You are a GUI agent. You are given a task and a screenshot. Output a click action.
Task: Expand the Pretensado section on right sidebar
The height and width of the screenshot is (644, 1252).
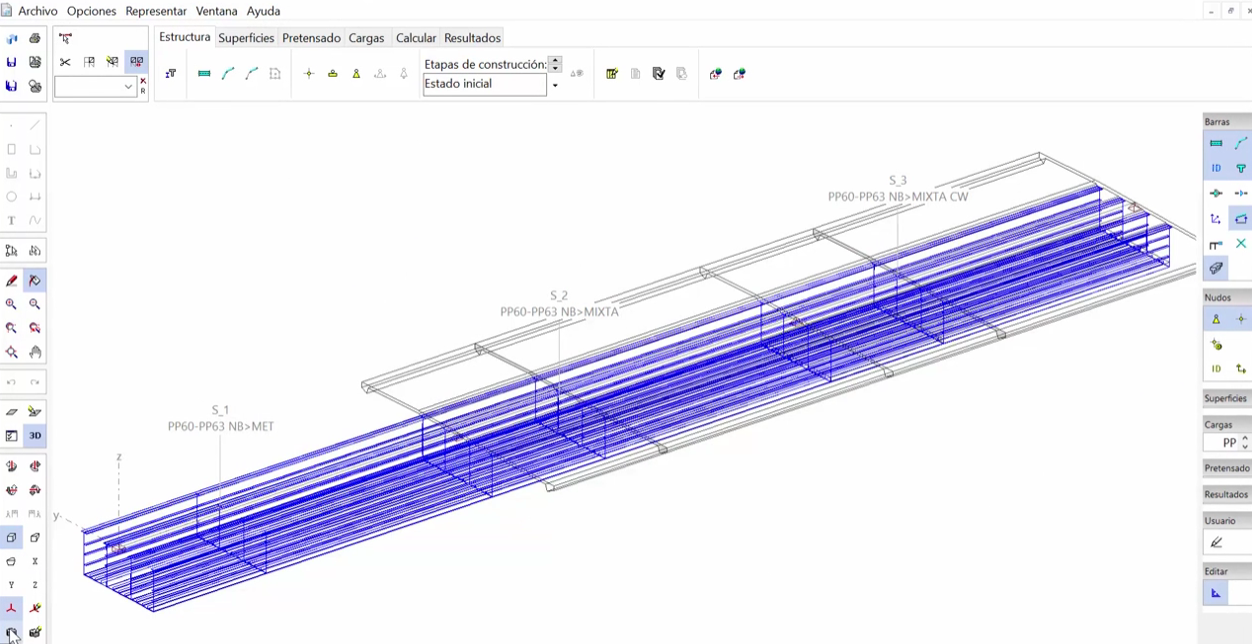tap(1226, 468)
